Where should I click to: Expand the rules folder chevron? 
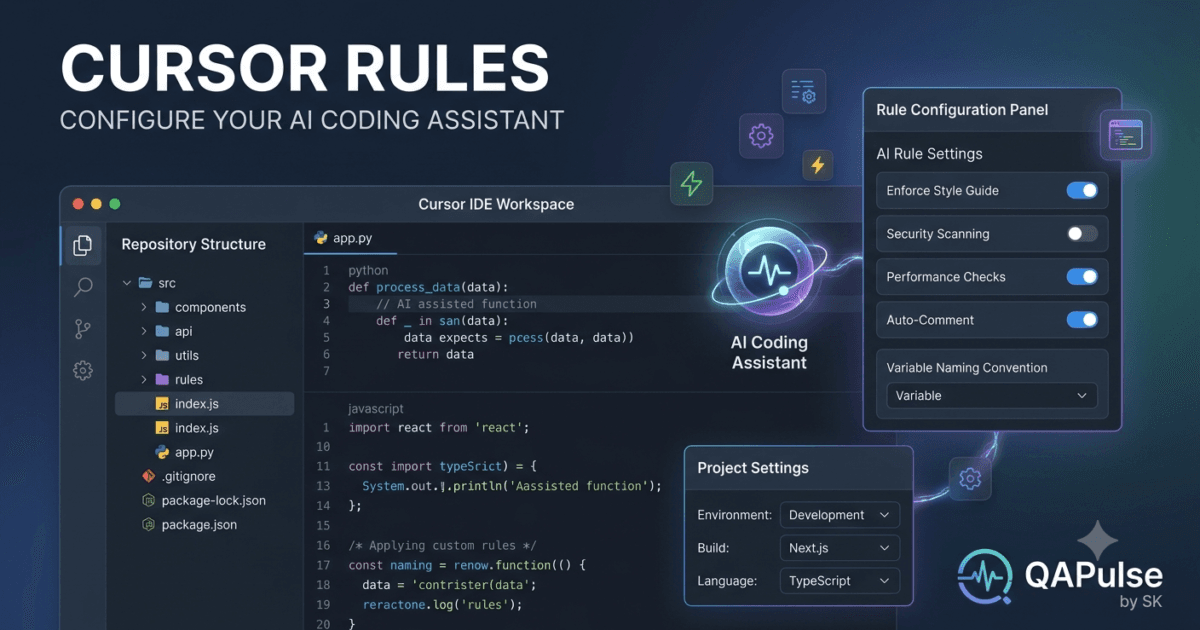tap(144, 379)
